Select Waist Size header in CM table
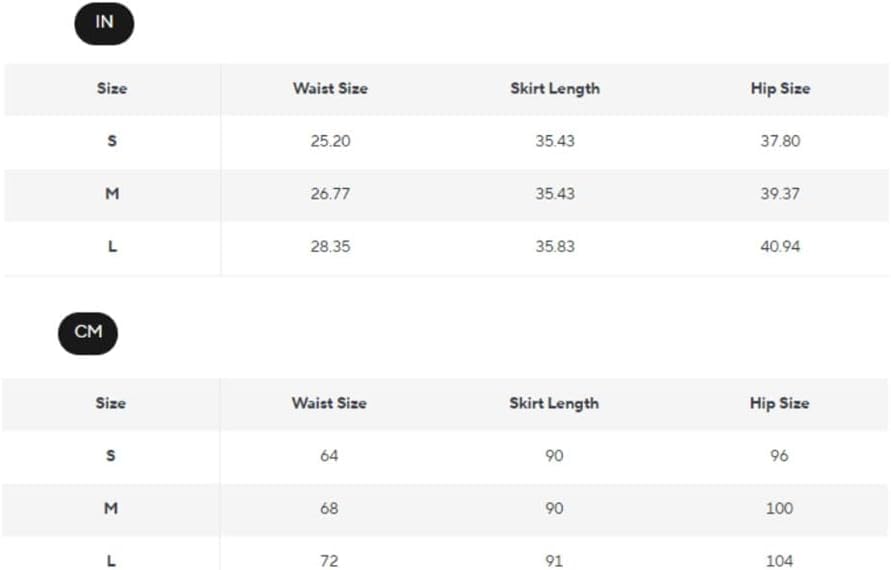 [x=329, y=403]
